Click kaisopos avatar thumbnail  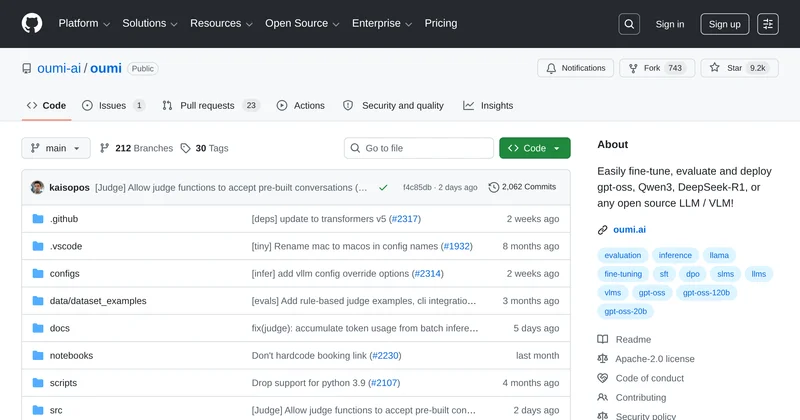37,187
